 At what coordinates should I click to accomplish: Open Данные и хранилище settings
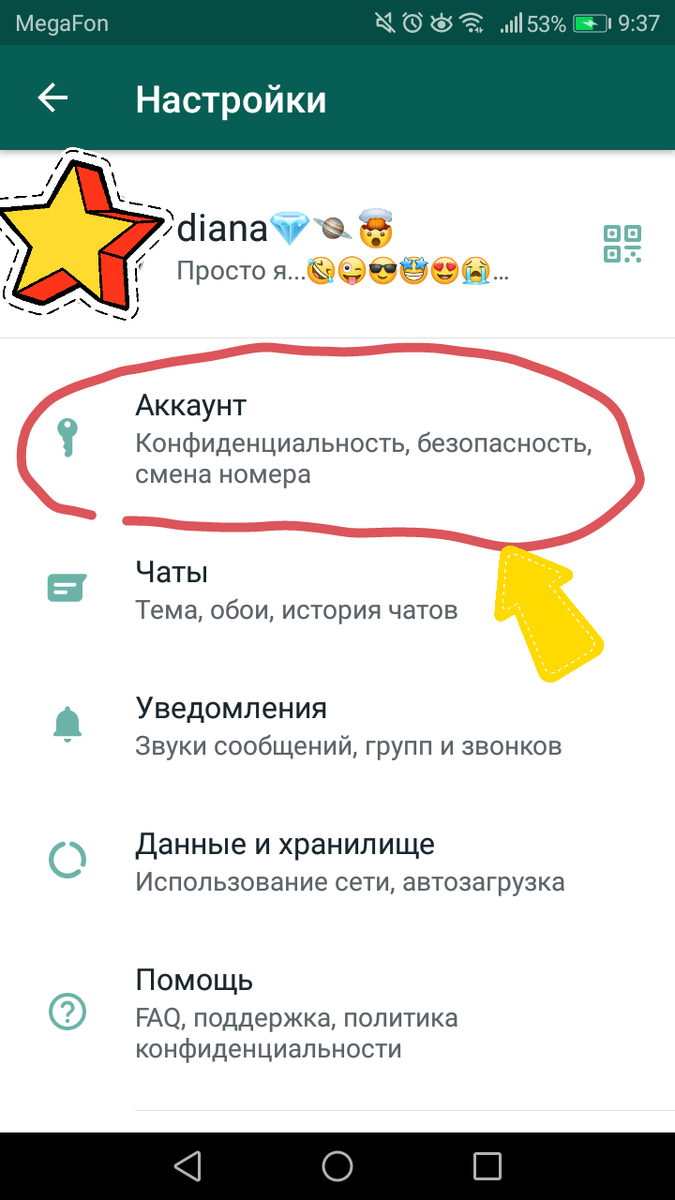click(337, 862)
